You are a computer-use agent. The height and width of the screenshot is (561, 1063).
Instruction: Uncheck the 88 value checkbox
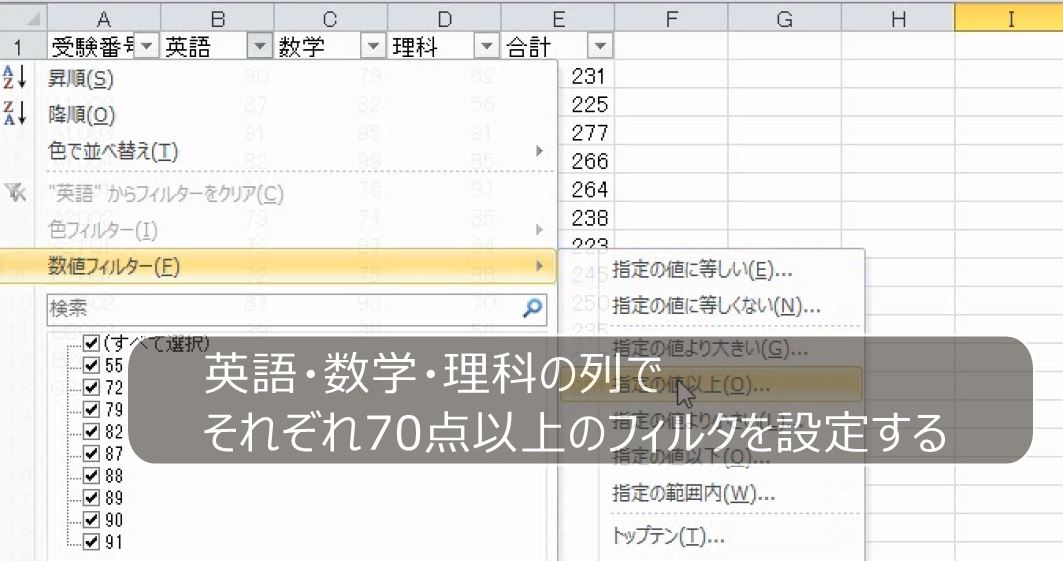92,476
